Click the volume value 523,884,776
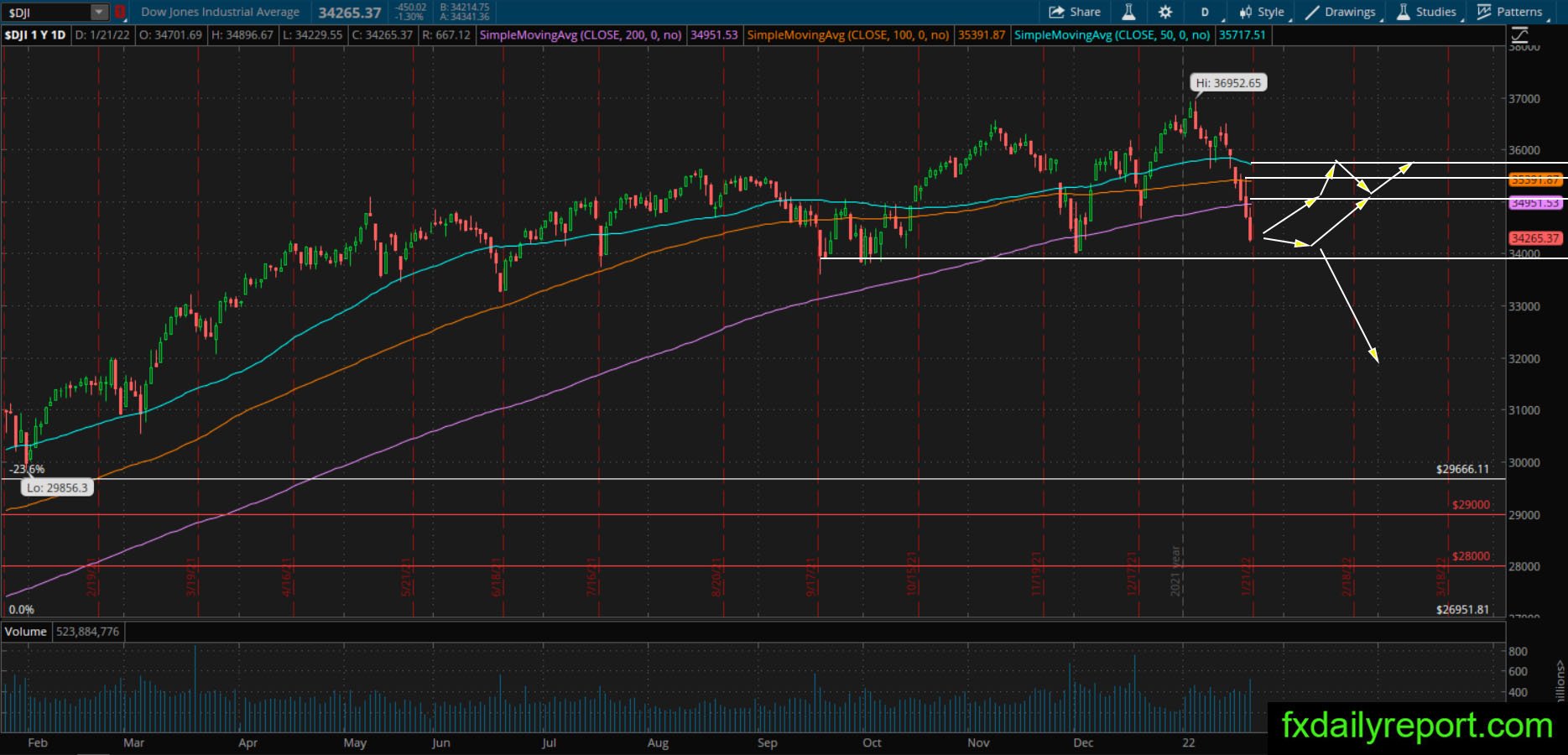The width and height of the screenshot is (1568, 755). [x=88, y=631]
